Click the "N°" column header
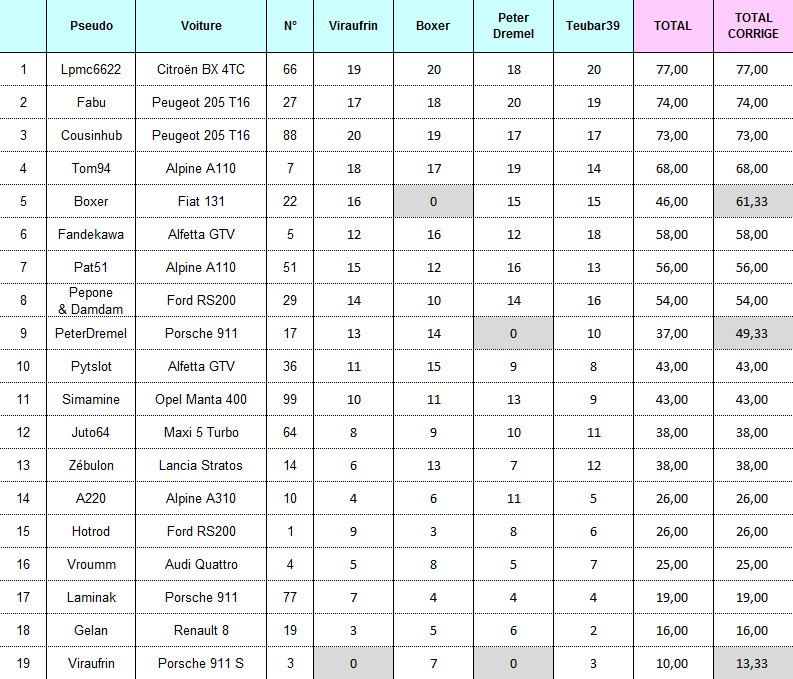 tap(290, 26)
